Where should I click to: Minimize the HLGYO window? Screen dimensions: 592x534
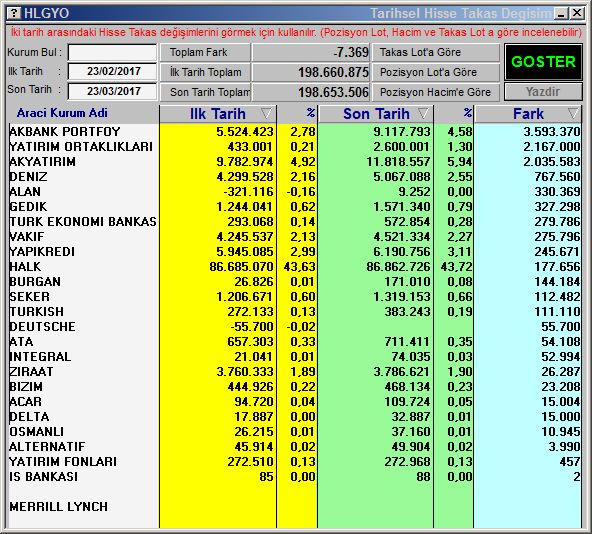click(561, 14)
